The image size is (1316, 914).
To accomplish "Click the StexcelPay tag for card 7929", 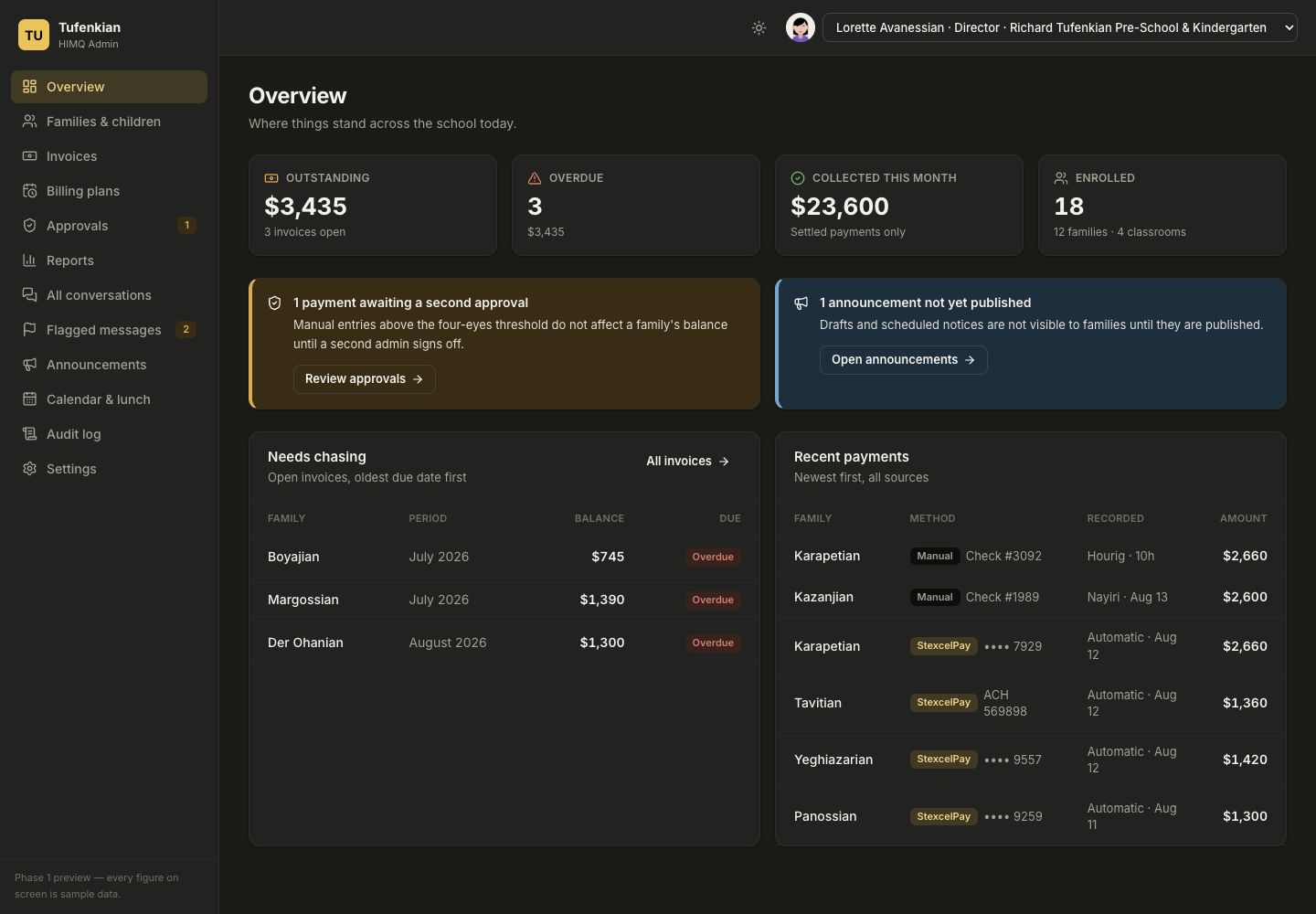I will (x=943, y=646).
